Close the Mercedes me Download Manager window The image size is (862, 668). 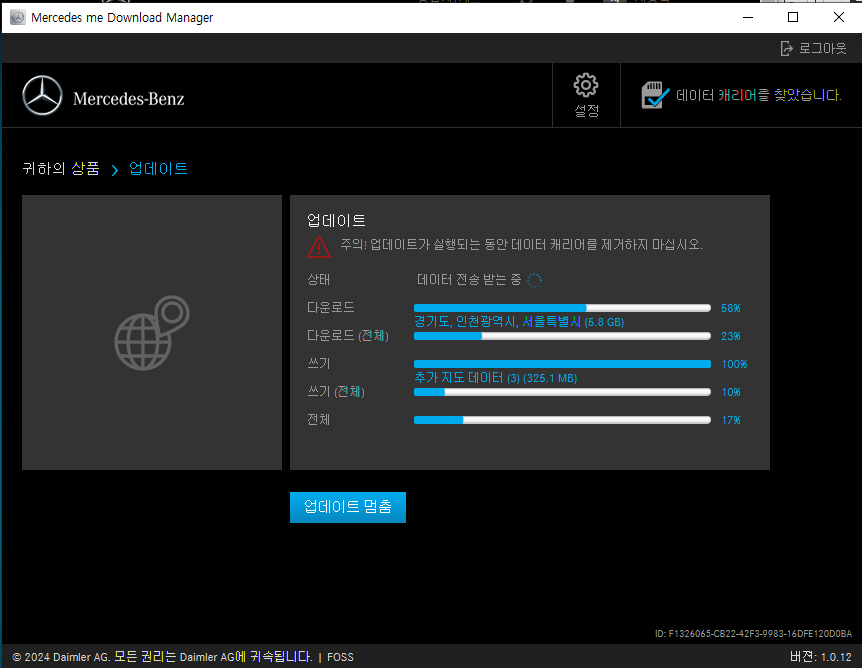(839, 18)
